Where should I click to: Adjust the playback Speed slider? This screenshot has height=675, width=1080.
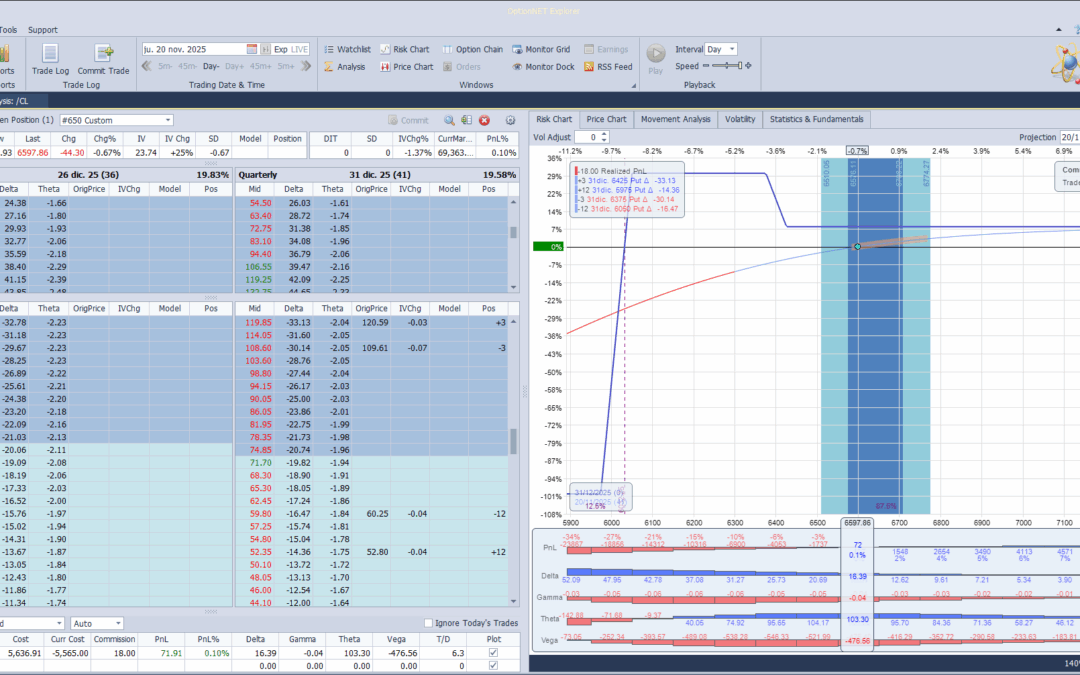(x=727, y=66)
